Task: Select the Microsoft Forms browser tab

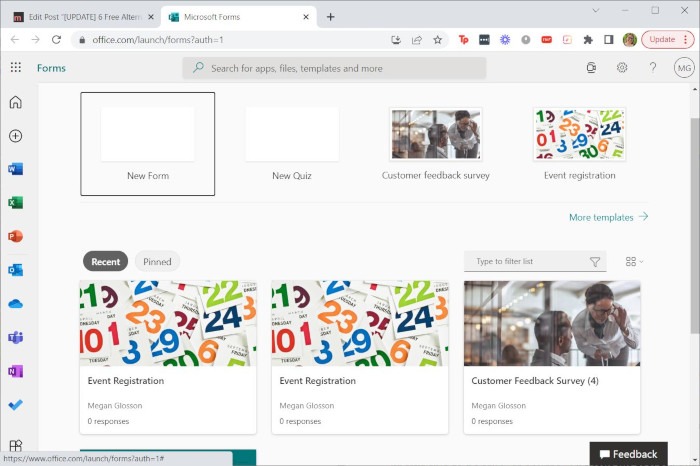Action: pyautogui.click(x=239, y=17)
